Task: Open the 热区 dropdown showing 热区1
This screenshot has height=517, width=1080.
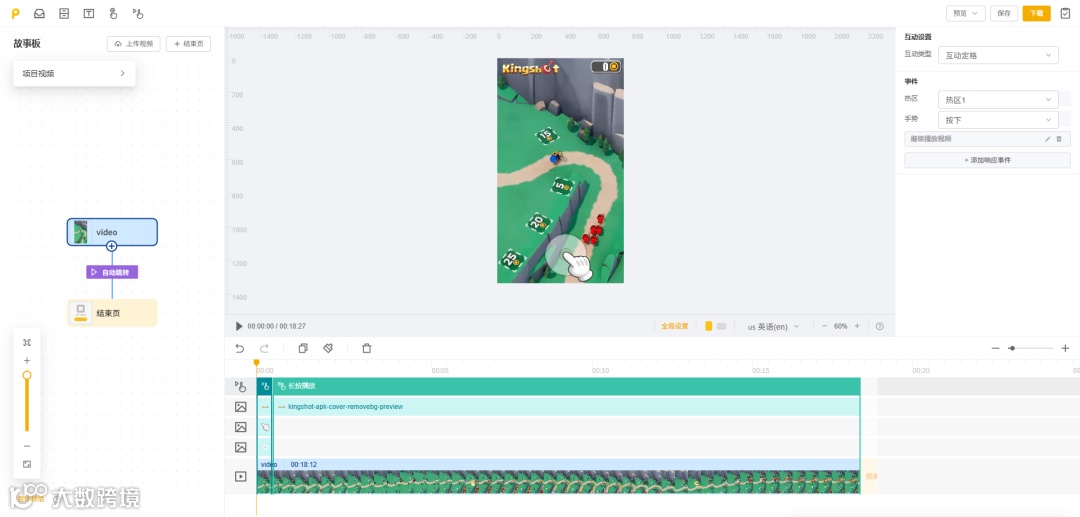Action: 998,100
